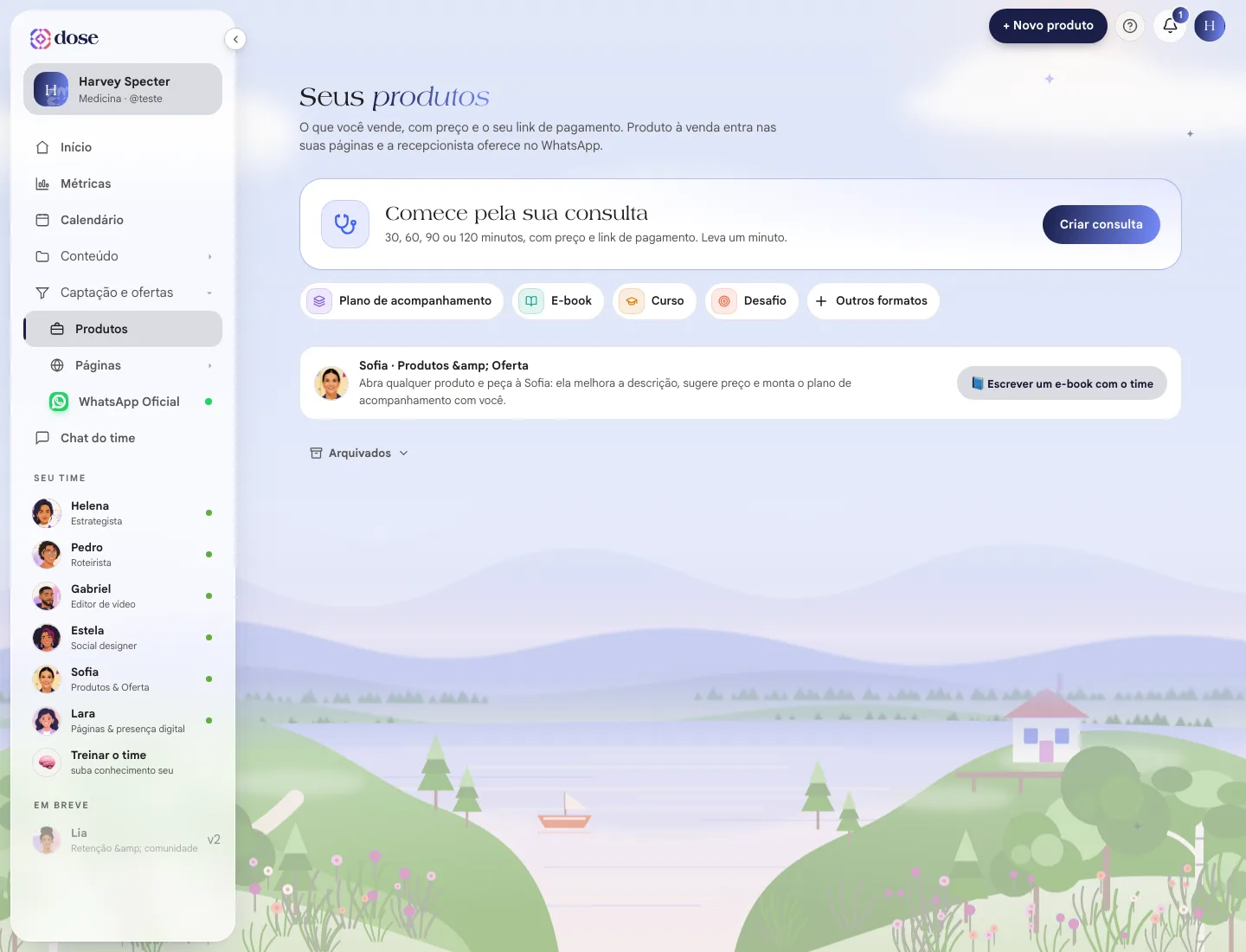The width and height of the screenshot is (1246, 952).
Task: Open the help question mark icon
Action: click(x=1130, y=26)
